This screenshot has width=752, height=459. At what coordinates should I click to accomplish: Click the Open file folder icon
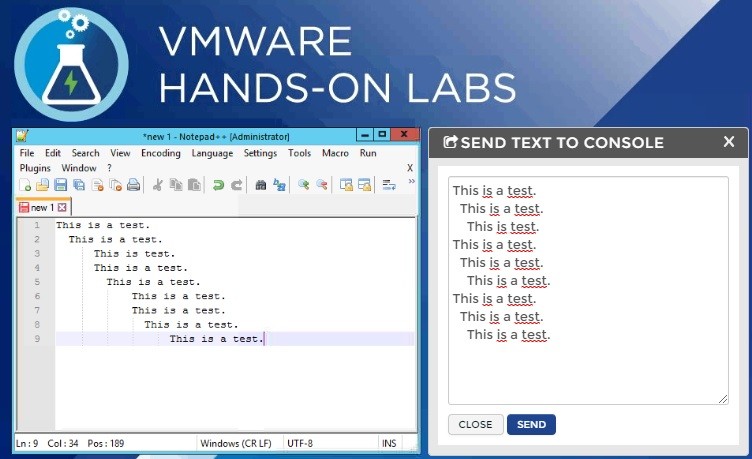coord(43,185)
